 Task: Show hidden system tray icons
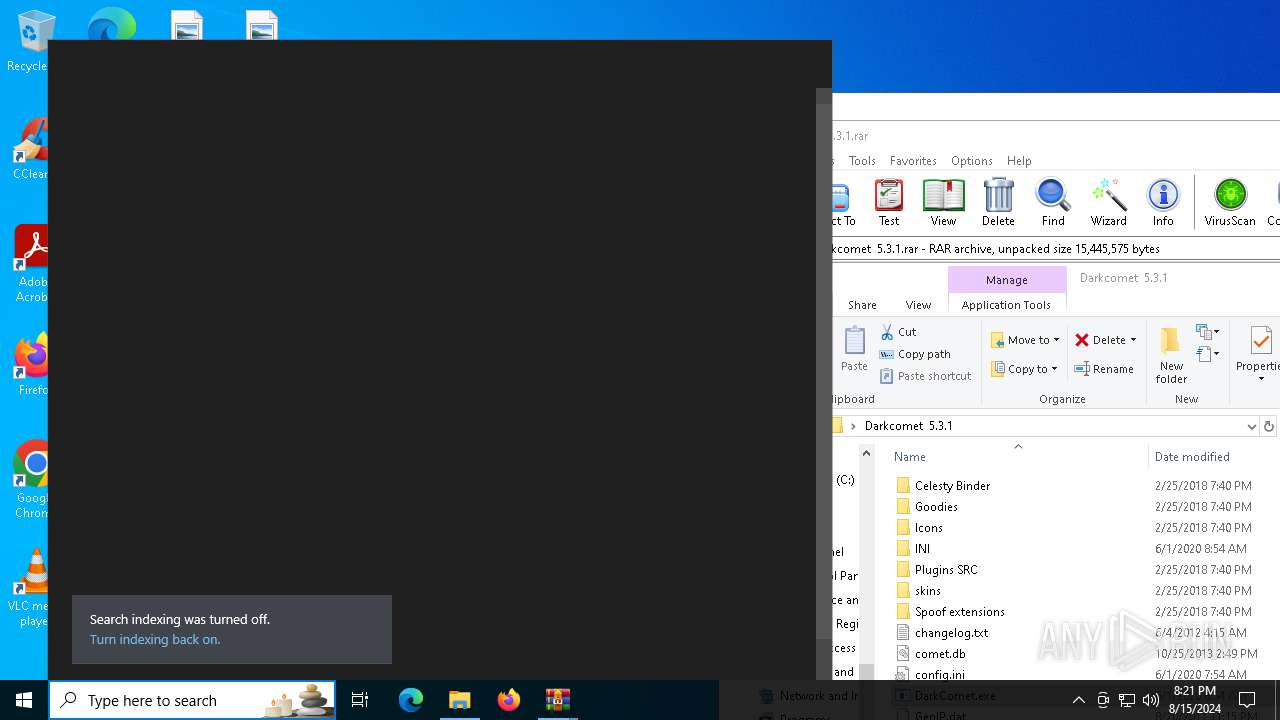[x=1078, y=700]
